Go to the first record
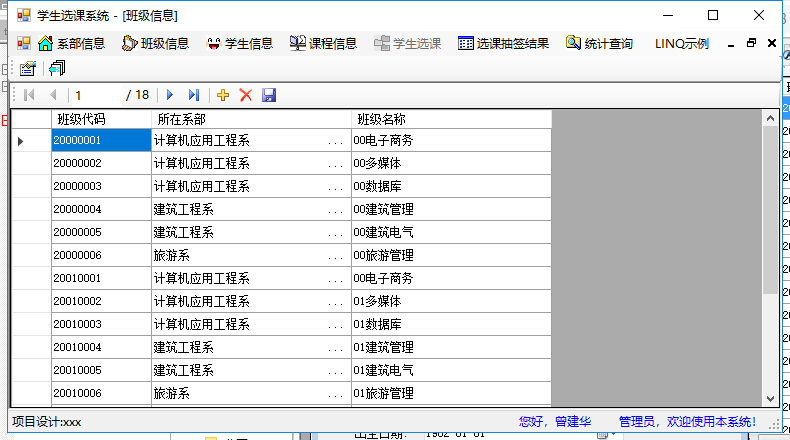 click(29, 95)
